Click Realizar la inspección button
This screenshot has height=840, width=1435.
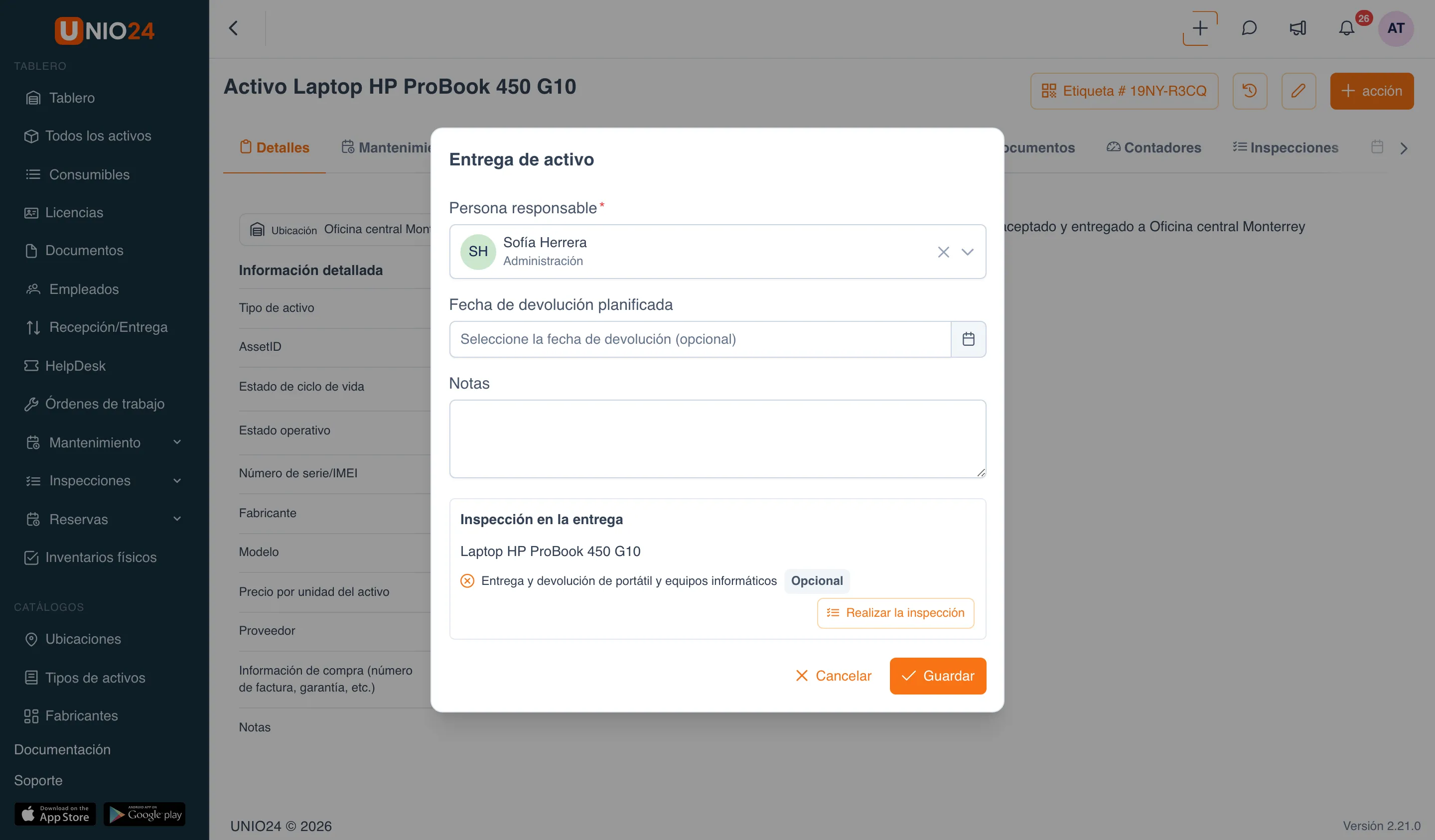point(895,613)
